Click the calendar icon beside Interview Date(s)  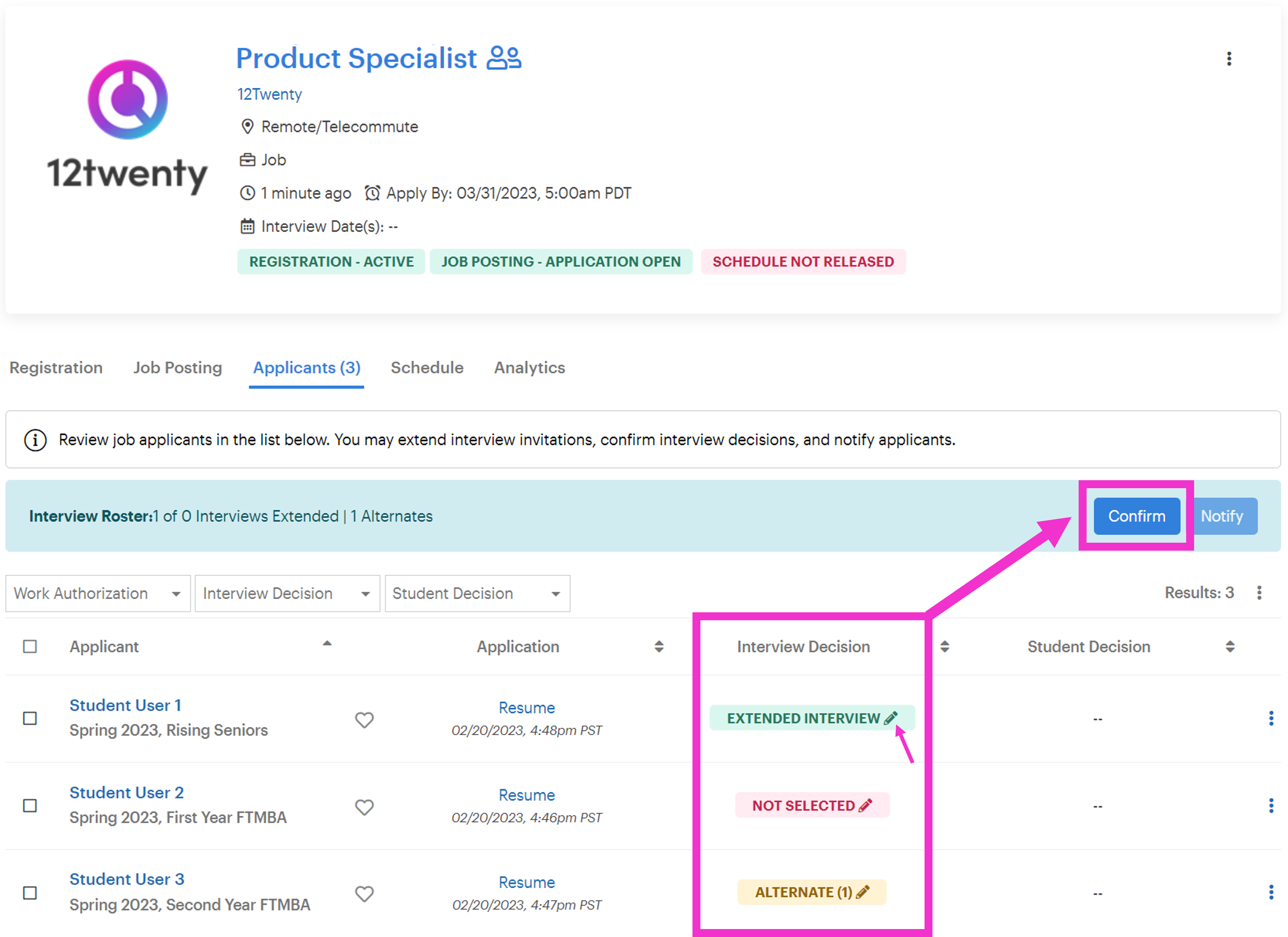click(x=247, y=226)
